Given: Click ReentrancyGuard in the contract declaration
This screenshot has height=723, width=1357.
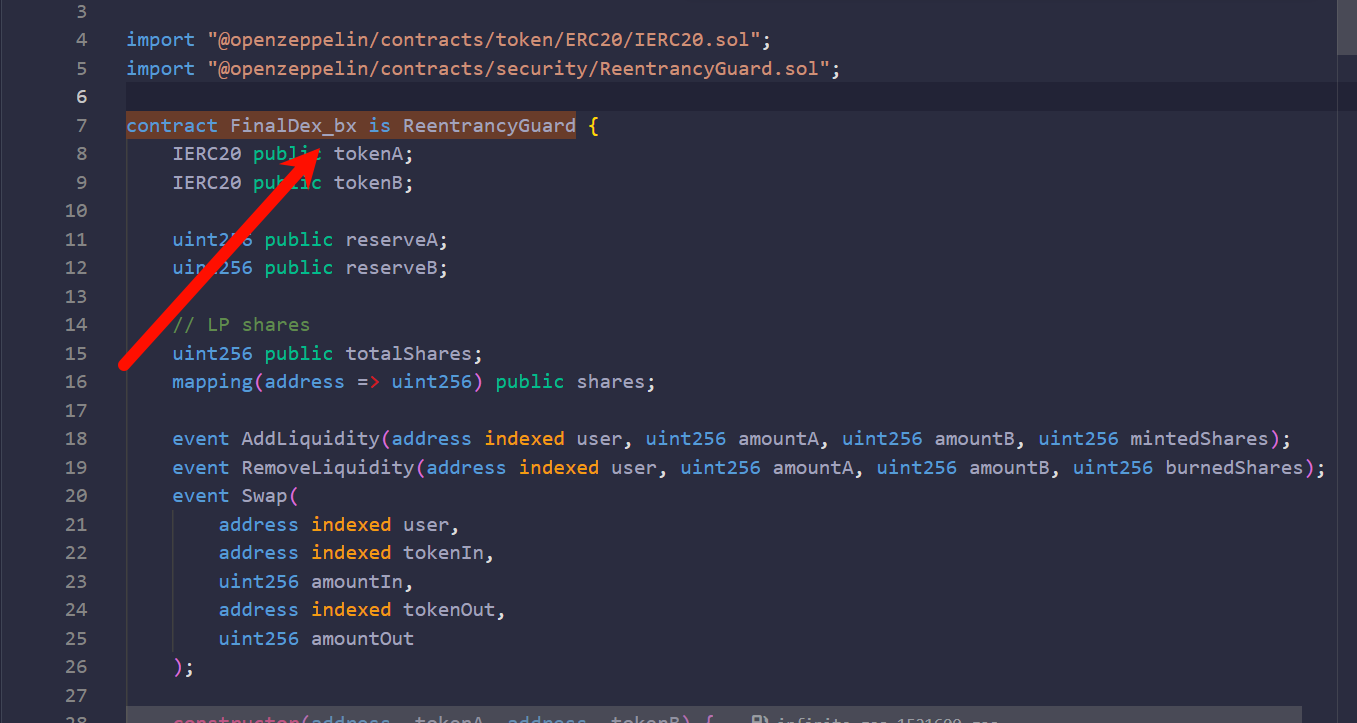Looking at the screenshot, I should pos(489,126).
